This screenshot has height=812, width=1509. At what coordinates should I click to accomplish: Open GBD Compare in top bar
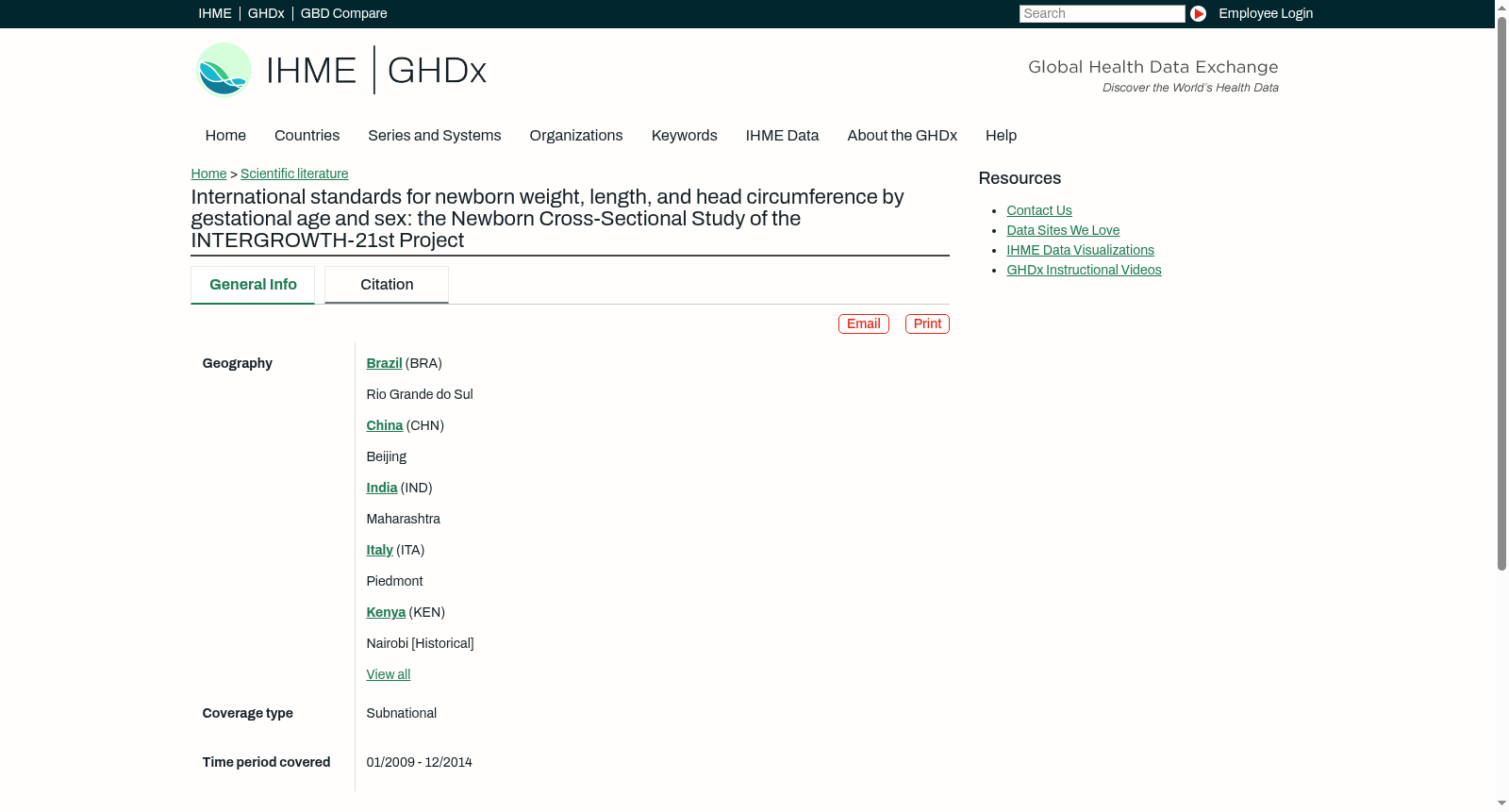[x=344, y=13]
